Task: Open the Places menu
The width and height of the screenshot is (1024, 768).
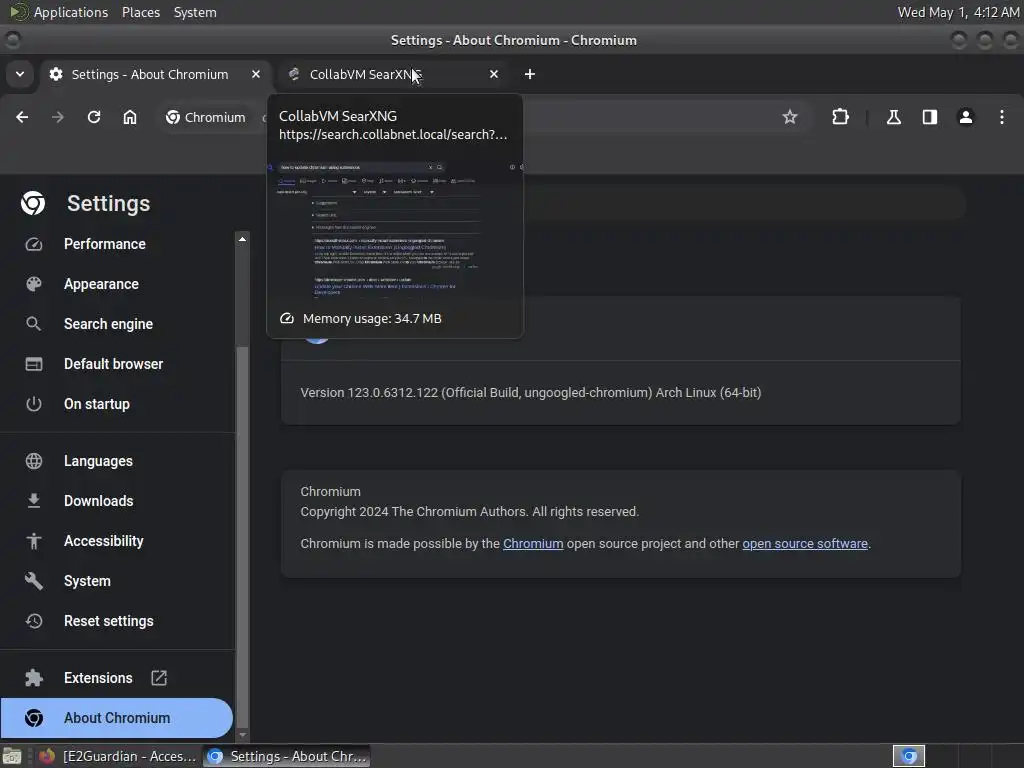Action: click(x=141, y=12)
